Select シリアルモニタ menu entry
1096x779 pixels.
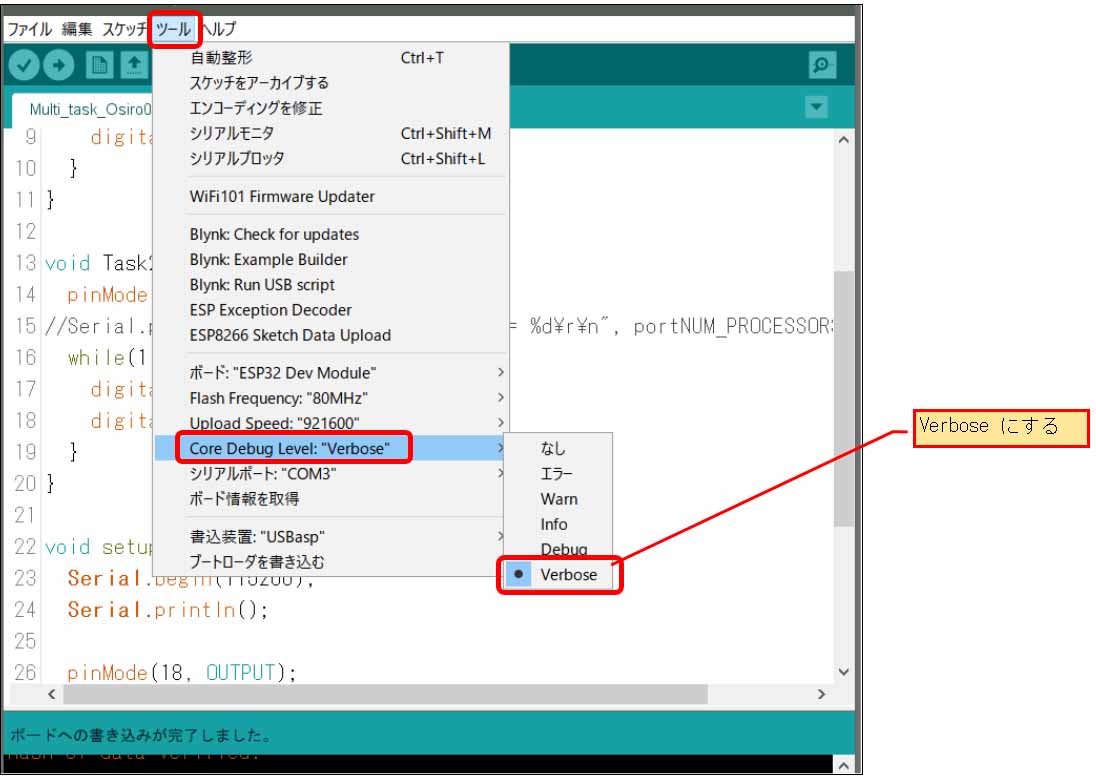click(x=232, y=133)
